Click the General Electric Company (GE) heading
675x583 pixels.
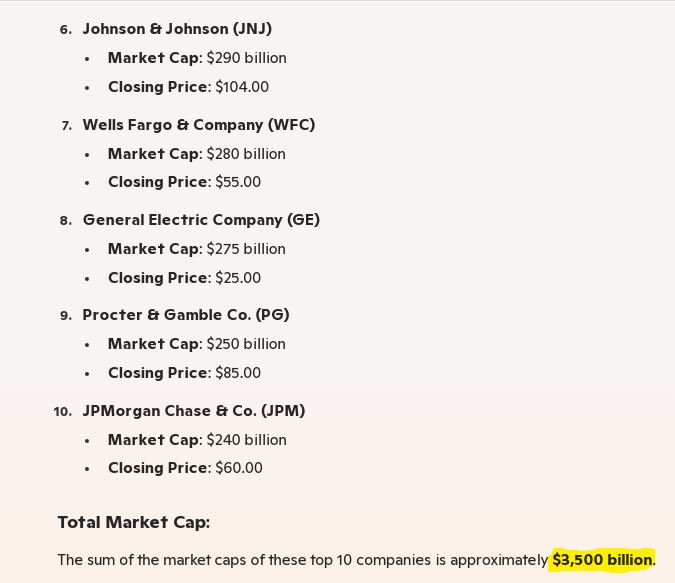tap(201, 220)
